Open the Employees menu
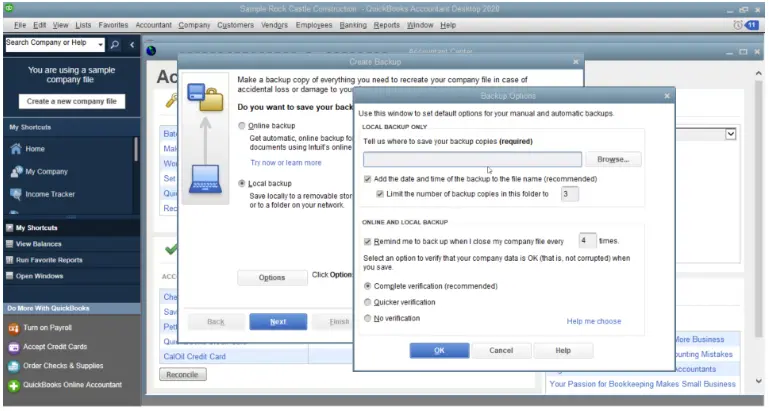The width and height of the screenshot is (769, 411). 314,25
